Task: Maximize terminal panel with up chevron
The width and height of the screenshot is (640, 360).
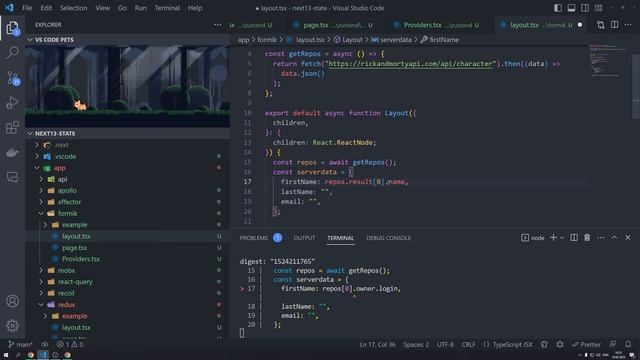Action: click(614, 238)
